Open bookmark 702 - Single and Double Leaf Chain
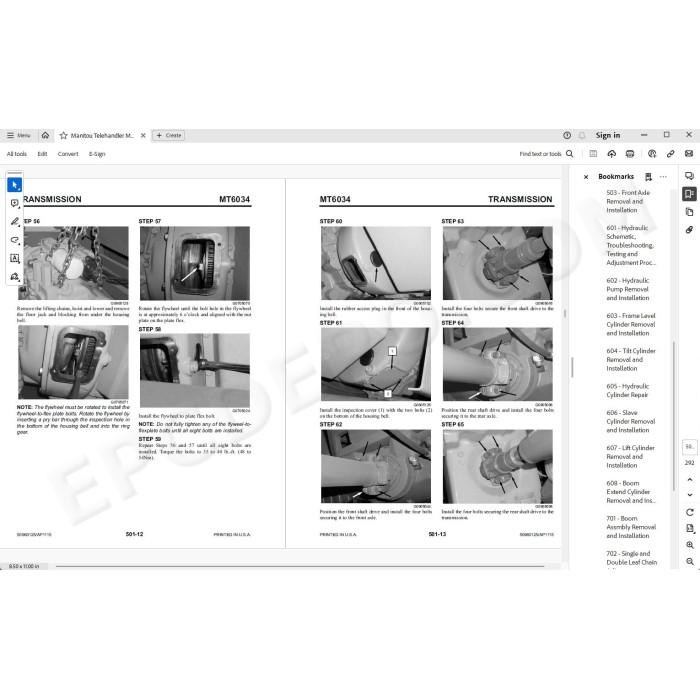 tap(631, 558)
